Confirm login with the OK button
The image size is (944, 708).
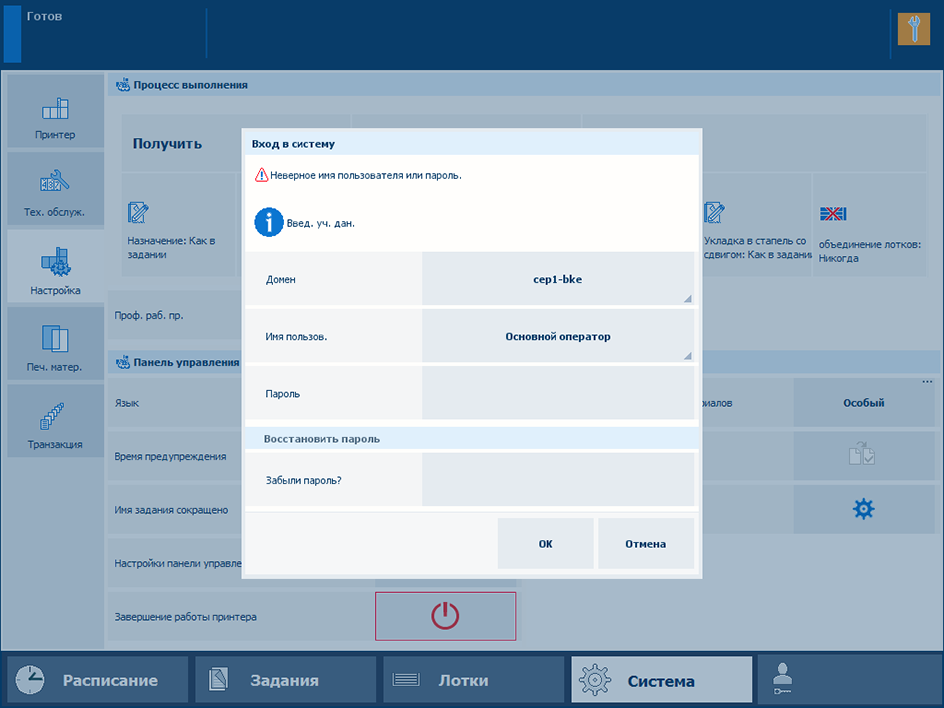545,544
